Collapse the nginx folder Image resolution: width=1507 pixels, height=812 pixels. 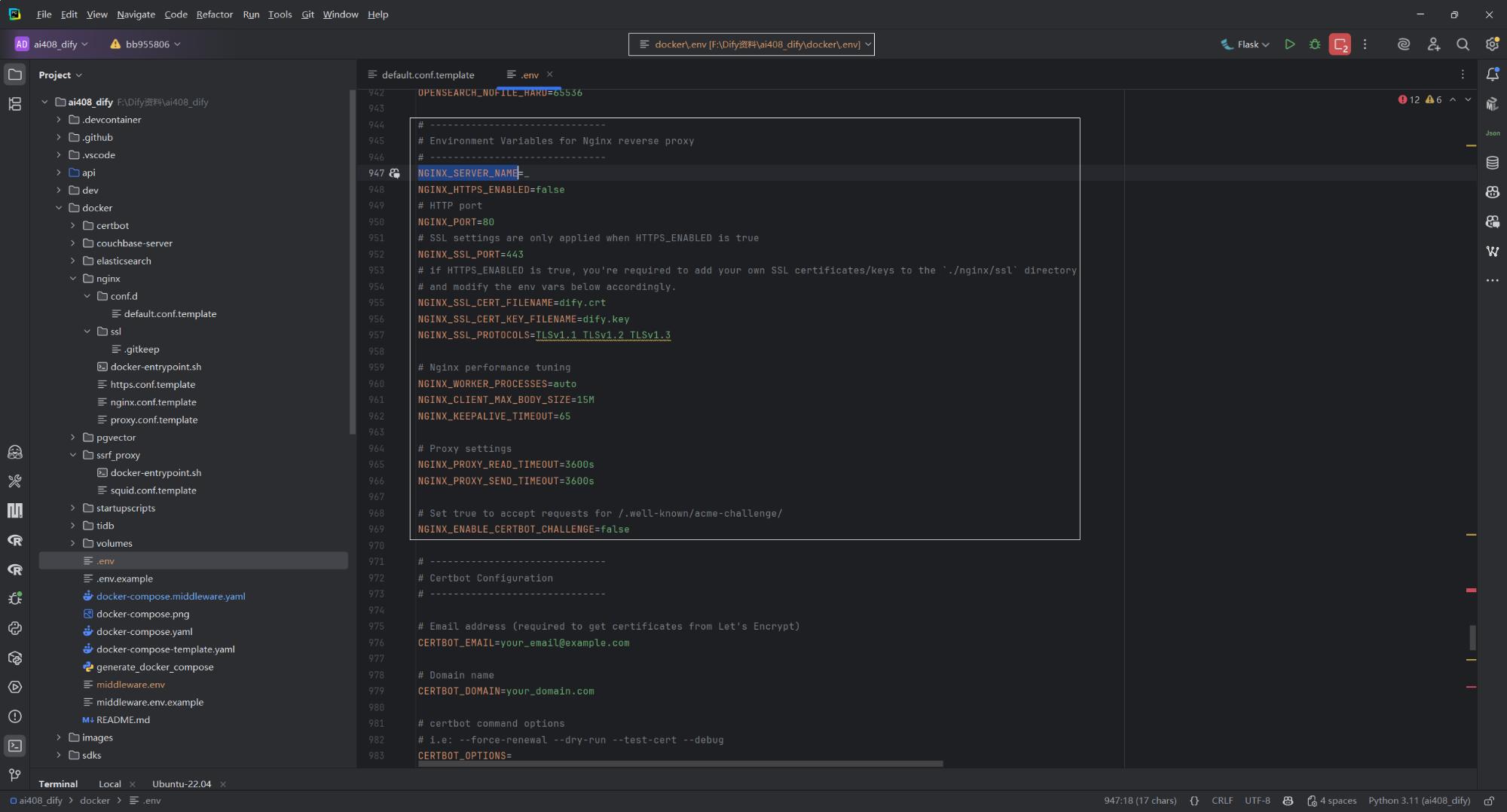point(73,279)
